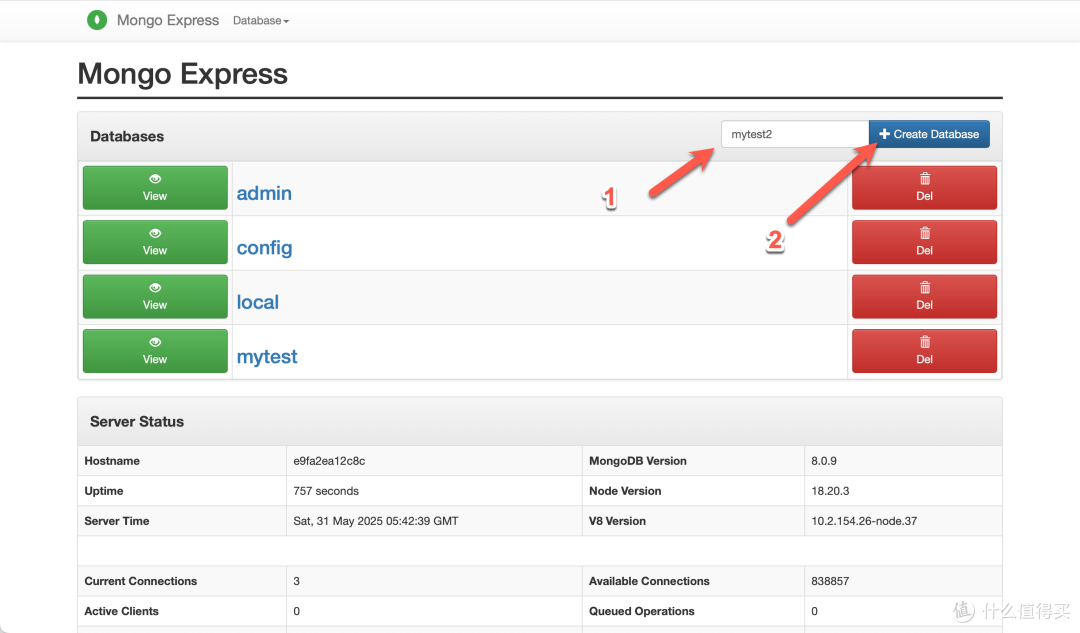Open the config database link
Screen dimensions: 1080x633
coord(264,248)
